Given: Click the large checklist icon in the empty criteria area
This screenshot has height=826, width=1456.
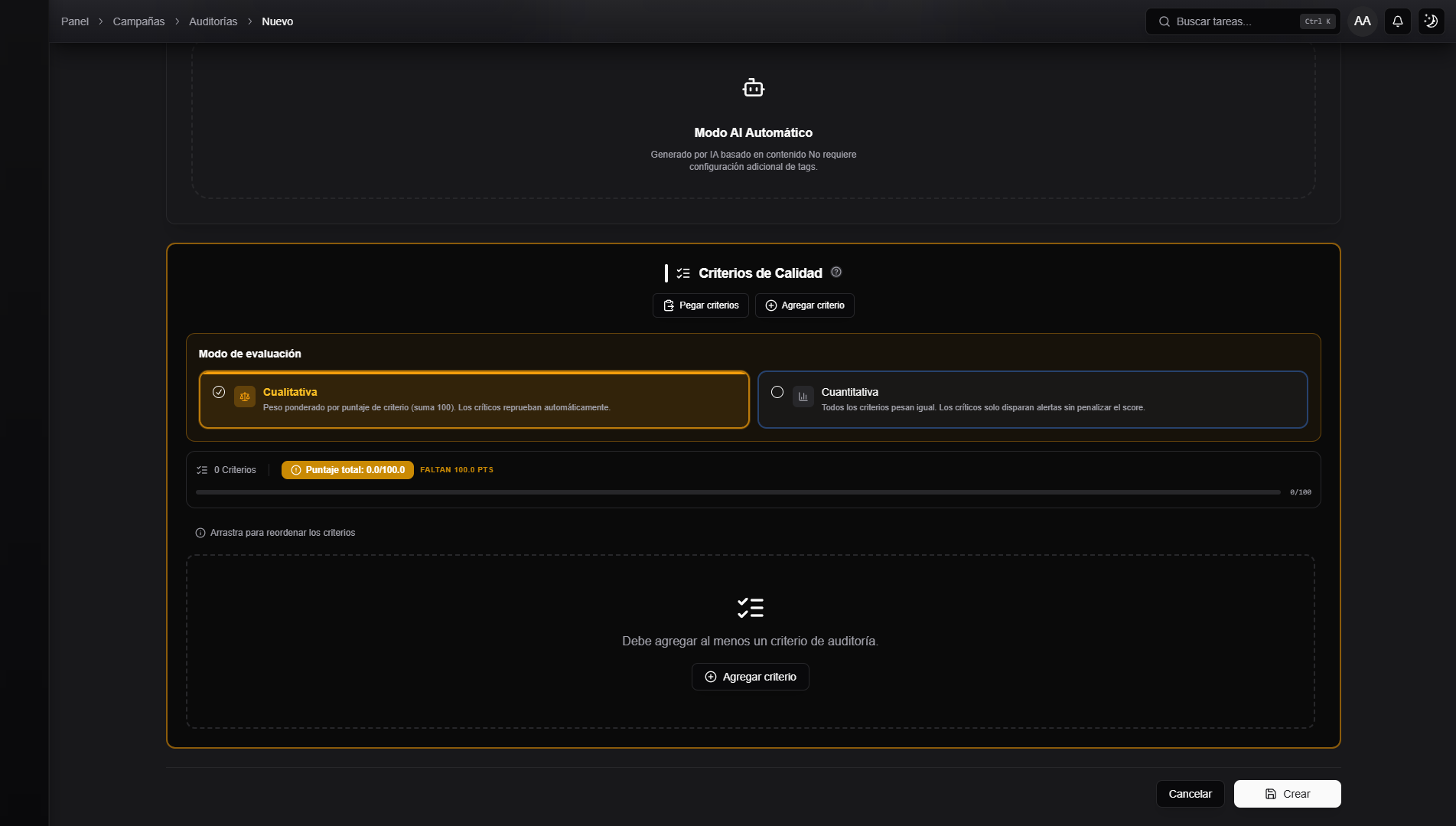Looking at the screenshot, I should [x=751, y=608].
